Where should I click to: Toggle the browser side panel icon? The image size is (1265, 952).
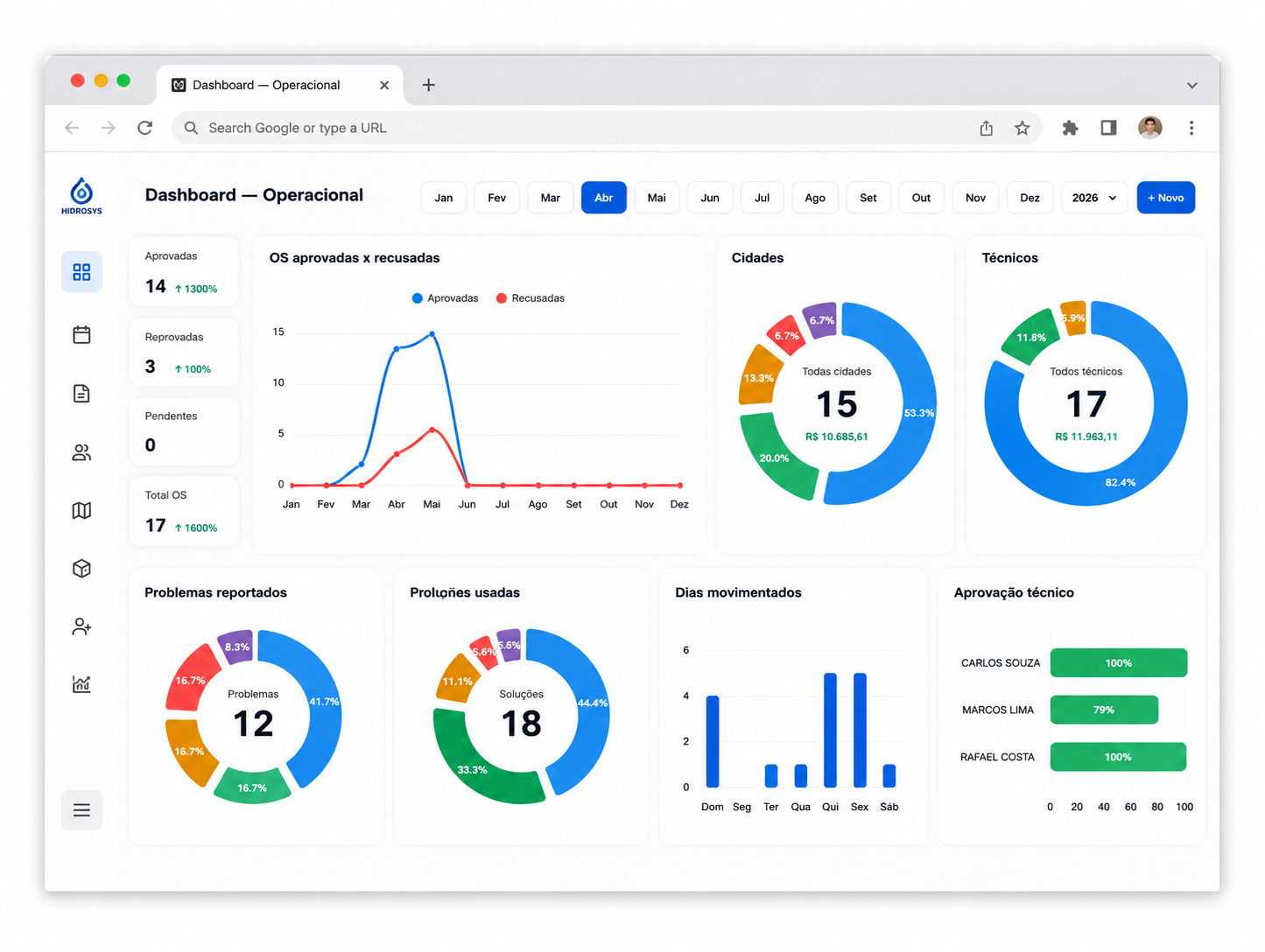click(1108, 128)
